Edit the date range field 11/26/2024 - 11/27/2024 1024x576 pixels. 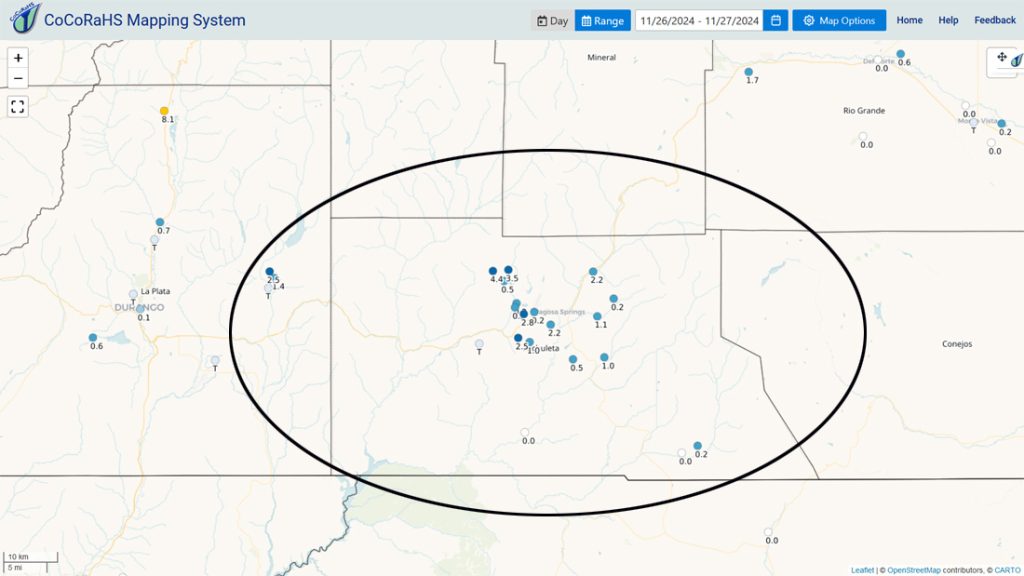pyautogui.click(x=699, y=20)
